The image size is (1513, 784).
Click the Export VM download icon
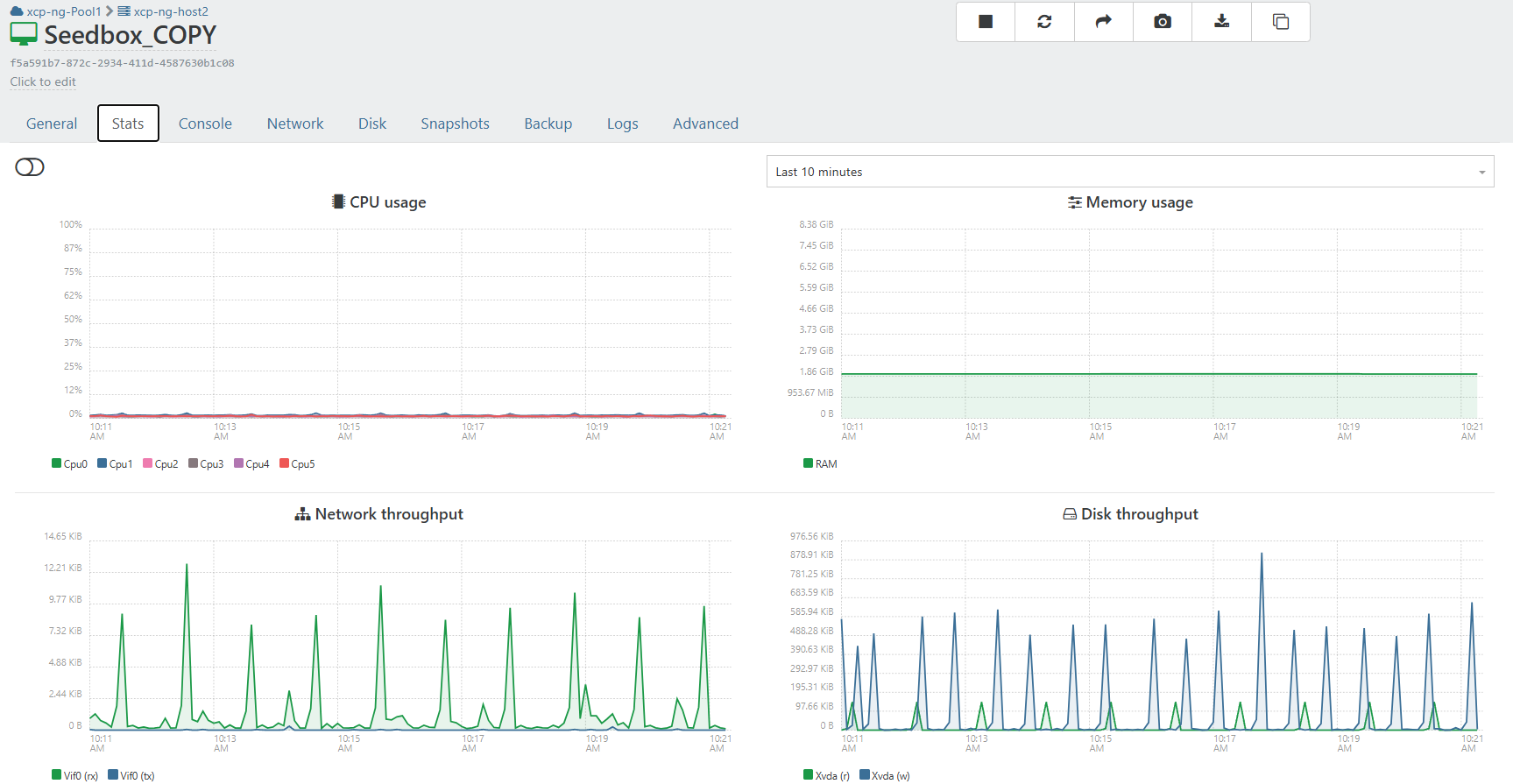[x=1221, y=22]
